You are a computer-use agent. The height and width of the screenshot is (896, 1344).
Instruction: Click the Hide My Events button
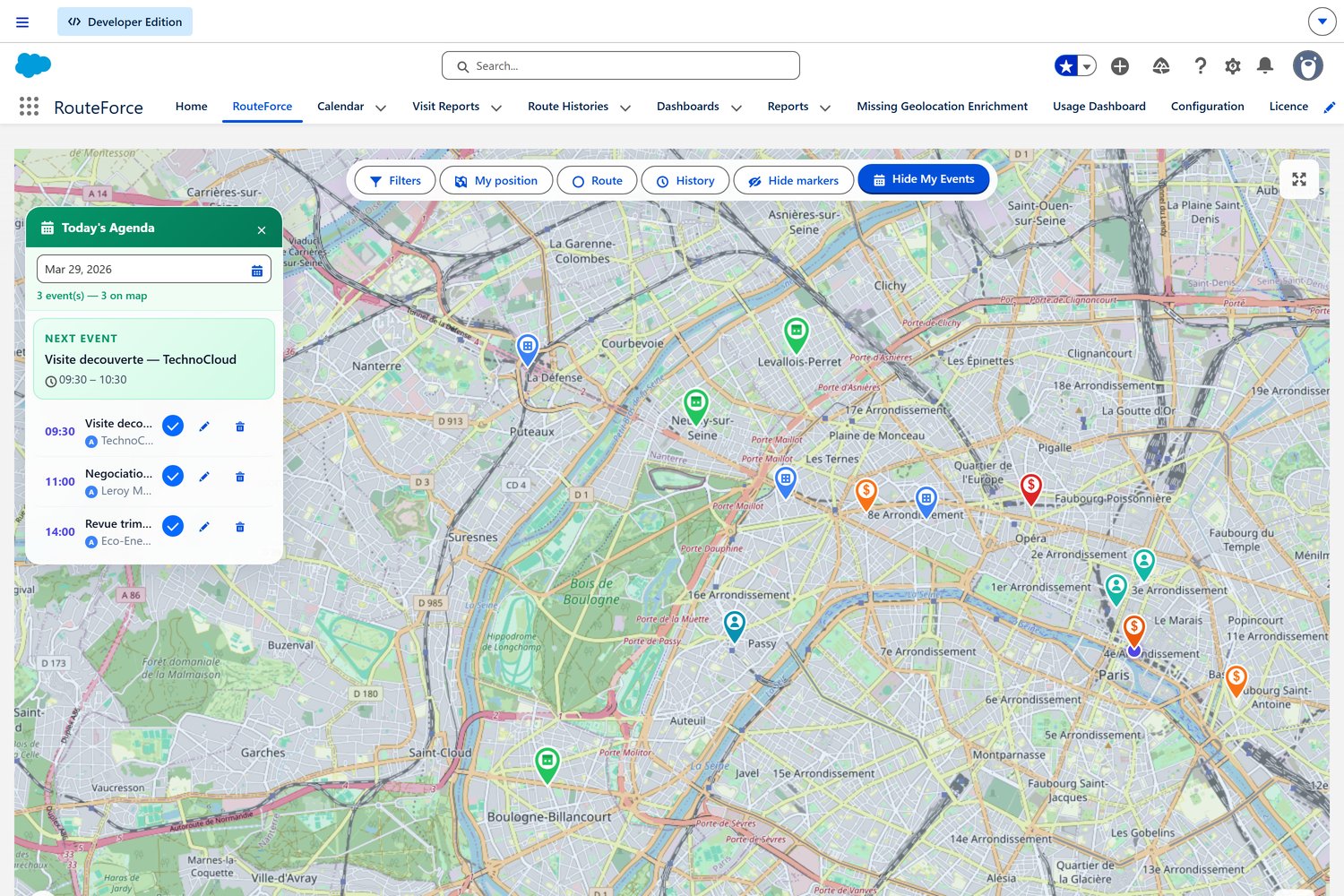pos(923,179)
